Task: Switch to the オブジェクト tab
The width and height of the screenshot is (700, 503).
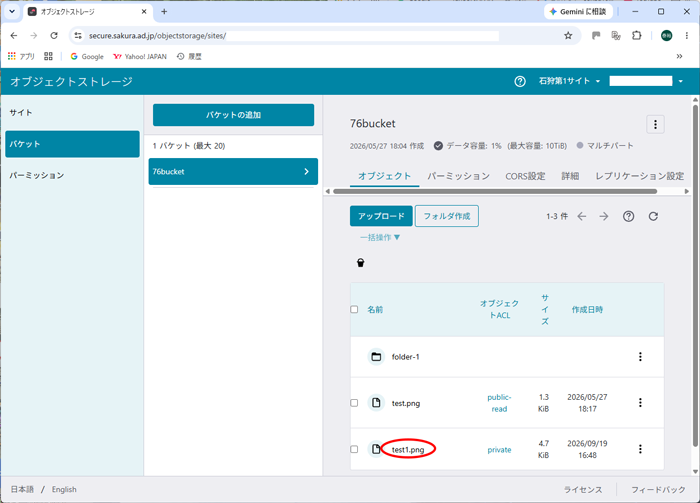Action: [384, 176]
